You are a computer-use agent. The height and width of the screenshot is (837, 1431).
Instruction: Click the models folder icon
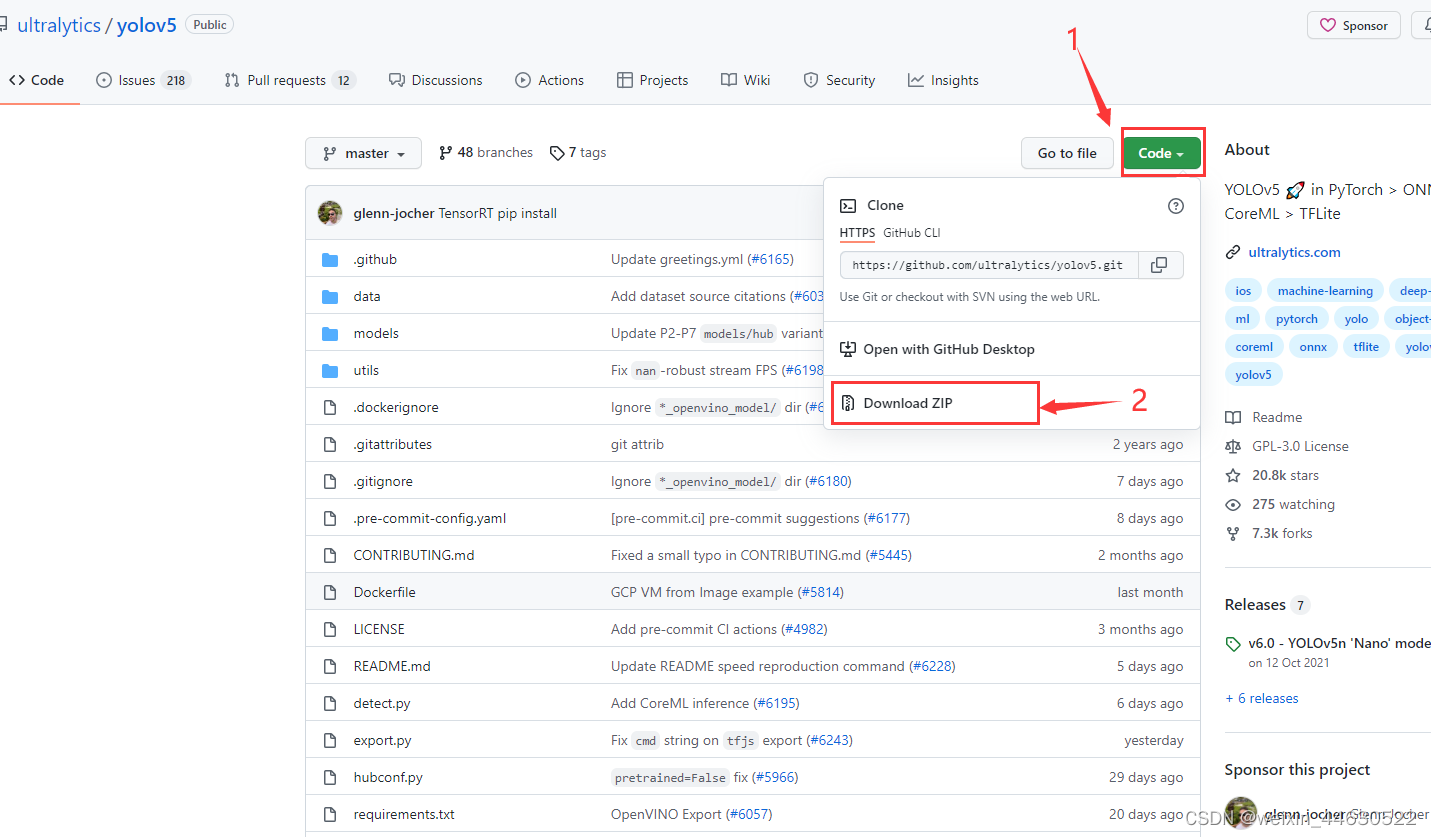coord(330,334)
